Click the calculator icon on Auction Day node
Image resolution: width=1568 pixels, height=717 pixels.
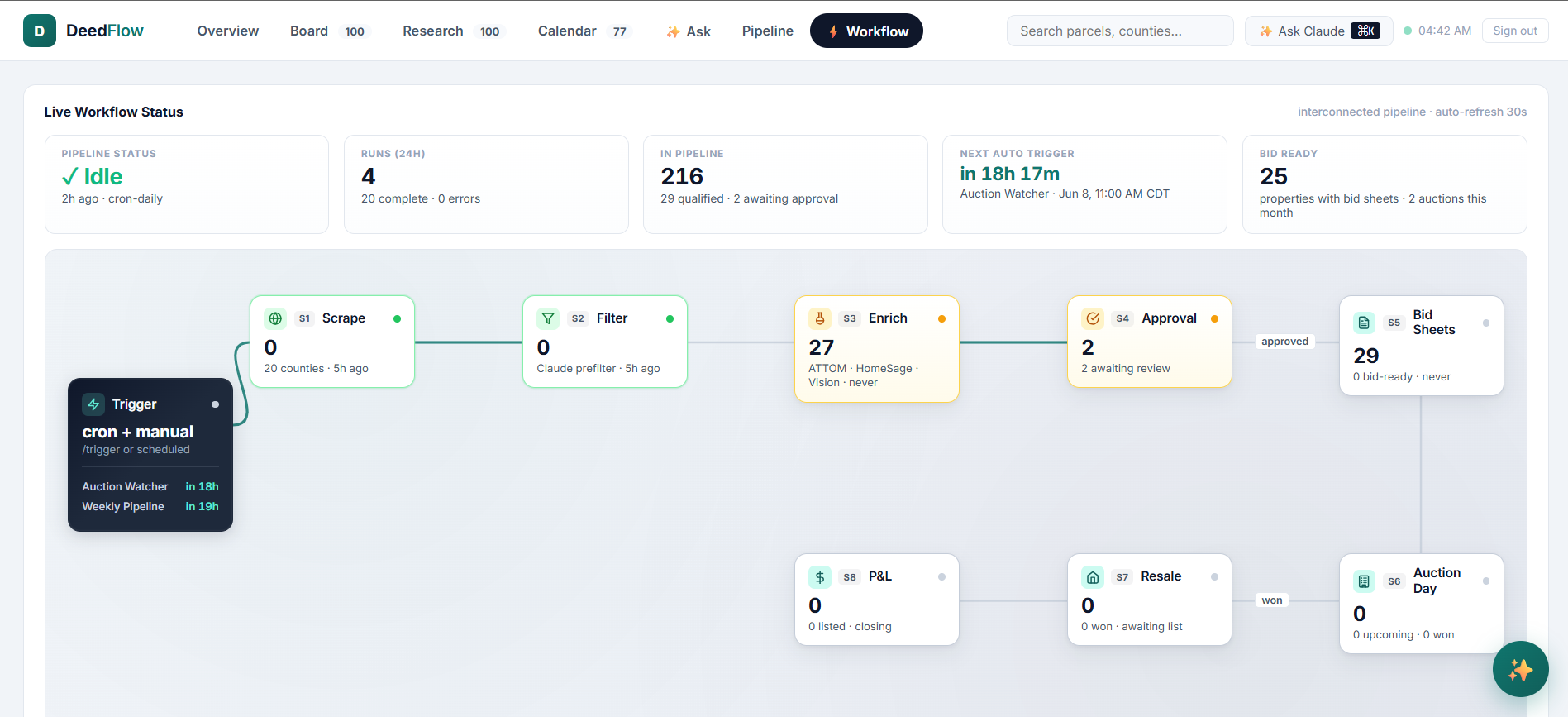pos(1365,581)
